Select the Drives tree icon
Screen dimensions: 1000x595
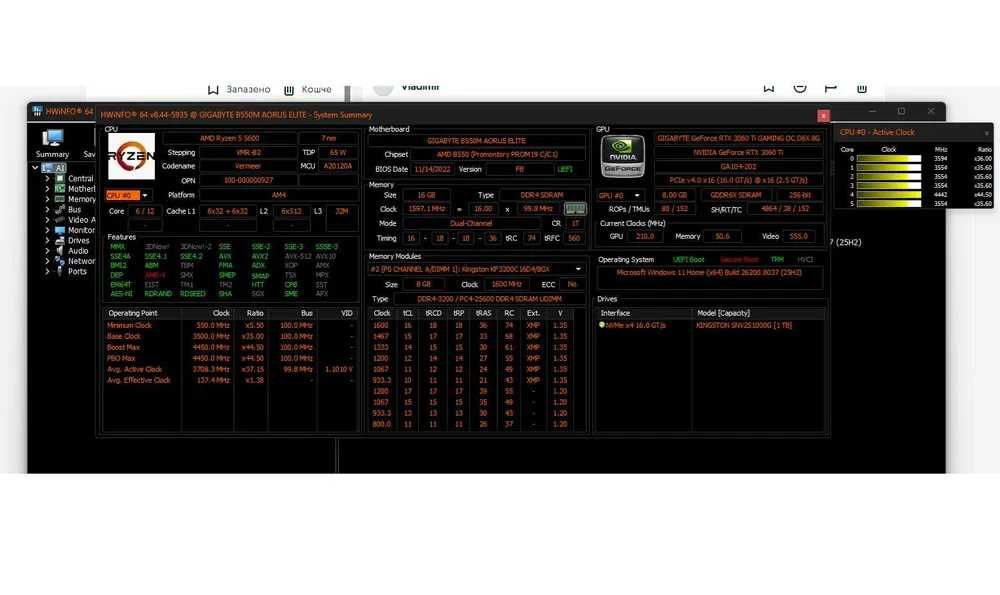pos(60,240)
